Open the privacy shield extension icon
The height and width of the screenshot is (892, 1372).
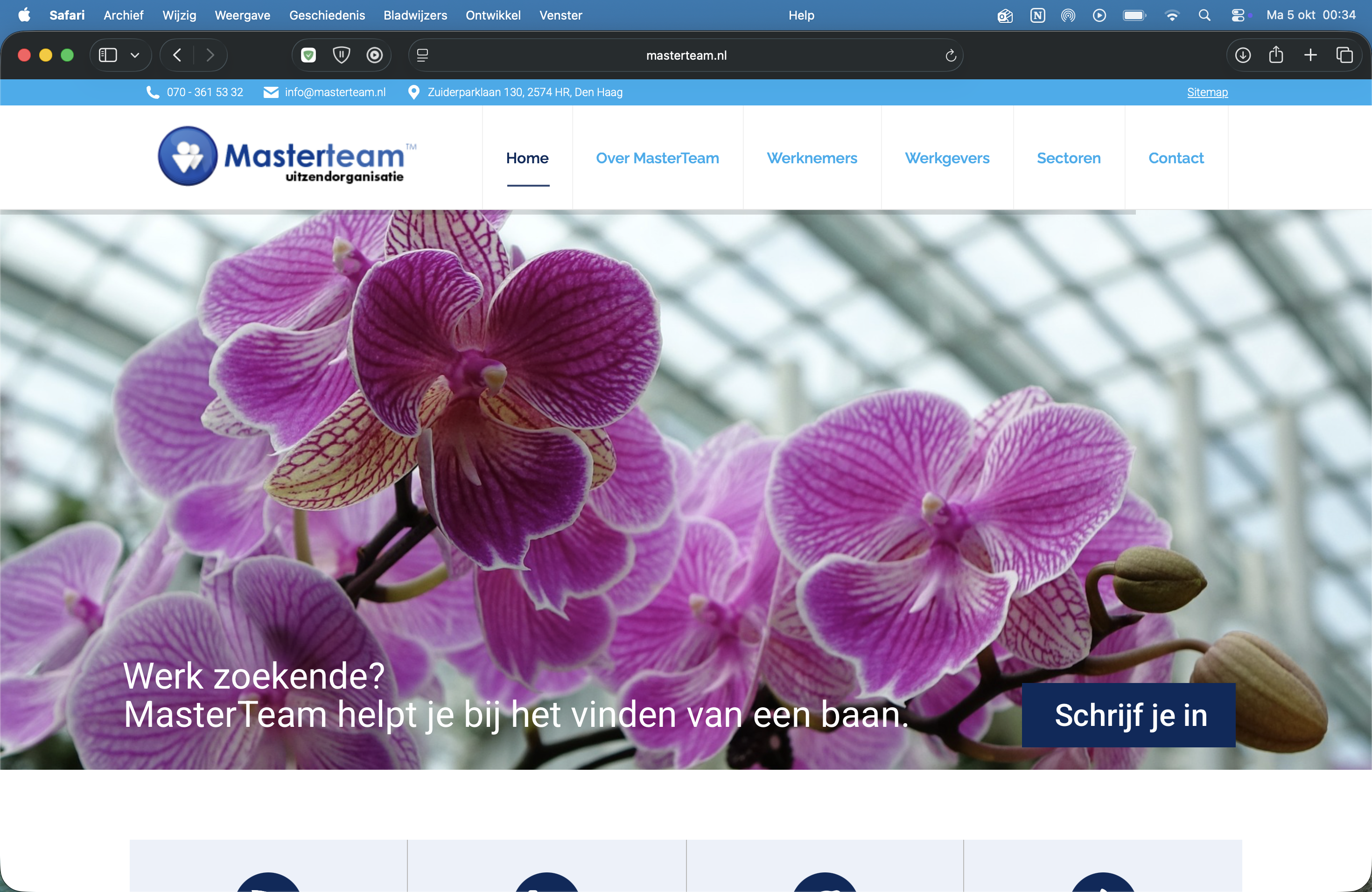[341, 56]
